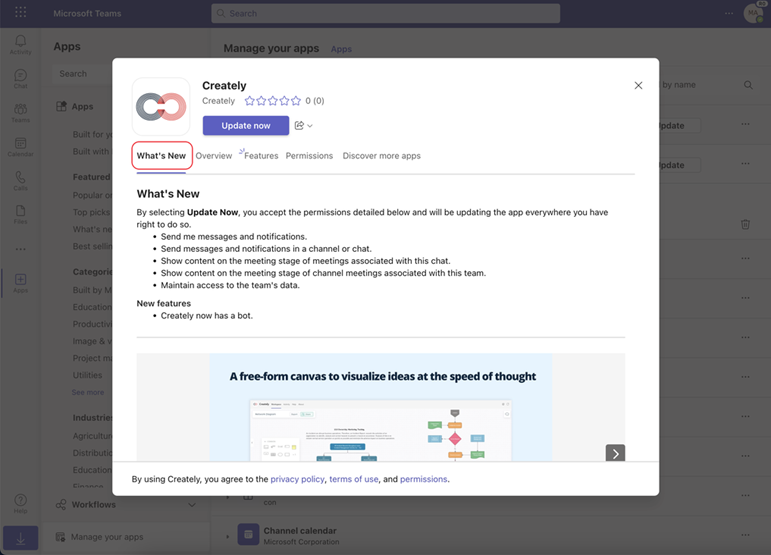Switch to the Overview tab

click(x=214, y=156)
